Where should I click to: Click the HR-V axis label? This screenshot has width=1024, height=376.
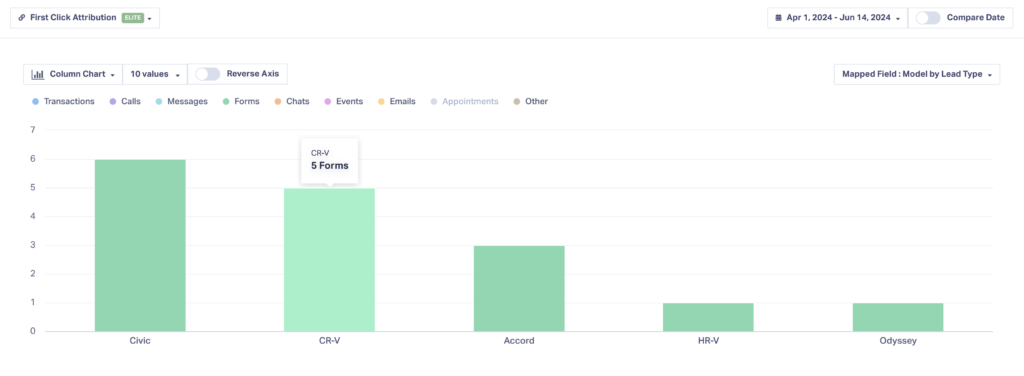click(x=709, y=341)
